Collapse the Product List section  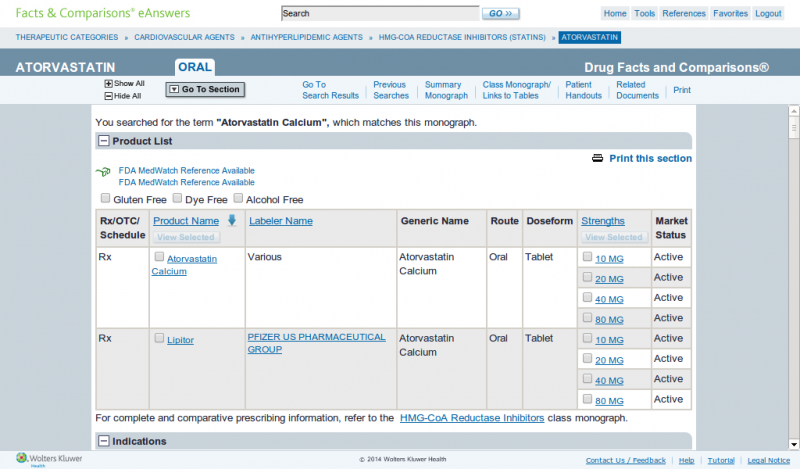point(104,141)
